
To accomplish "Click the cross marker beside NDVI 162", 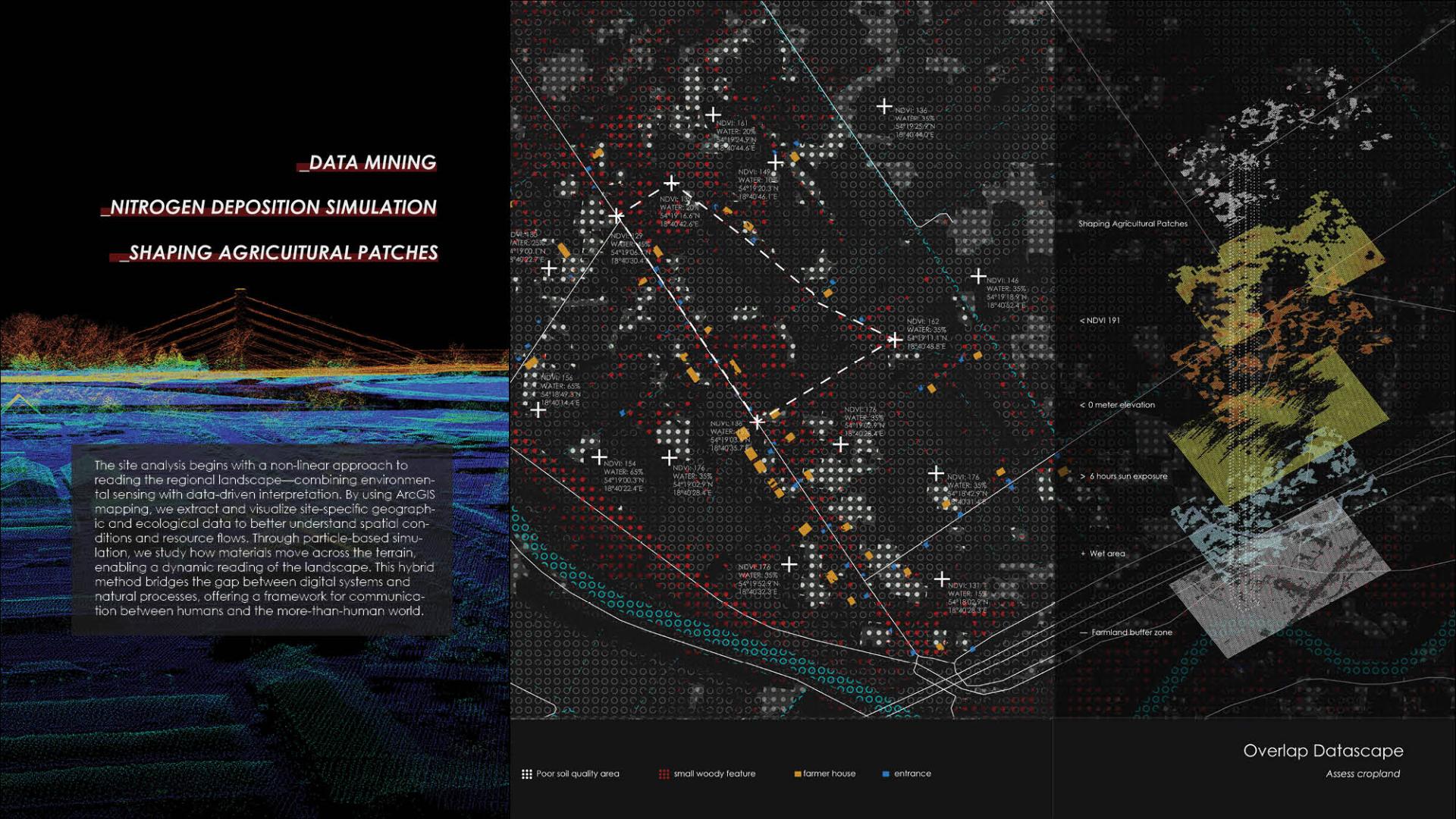I will (x=895, y=340).
